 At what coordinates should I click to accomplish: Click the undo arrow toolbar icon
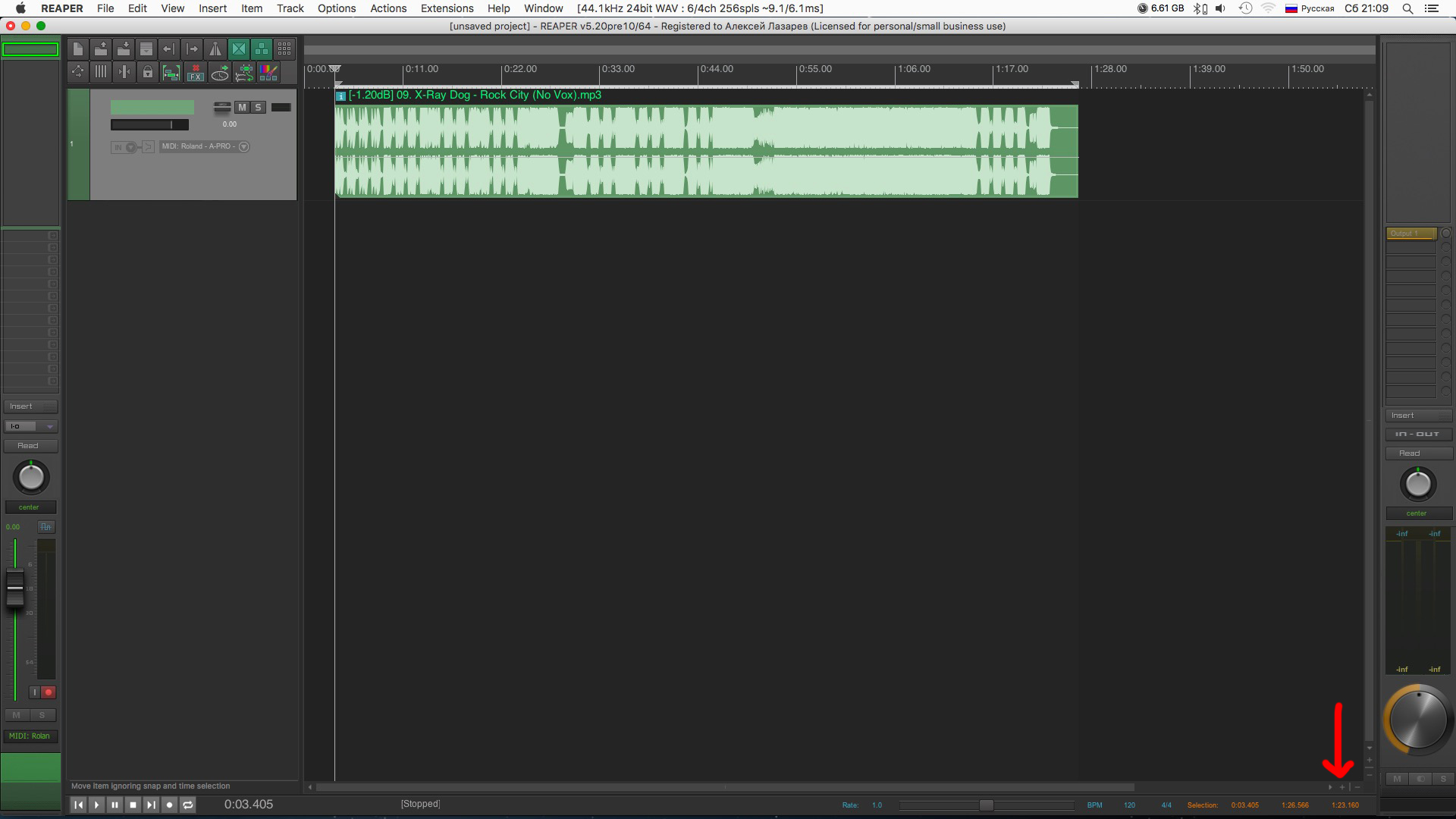pyautogui.click(x=169, y=49)
